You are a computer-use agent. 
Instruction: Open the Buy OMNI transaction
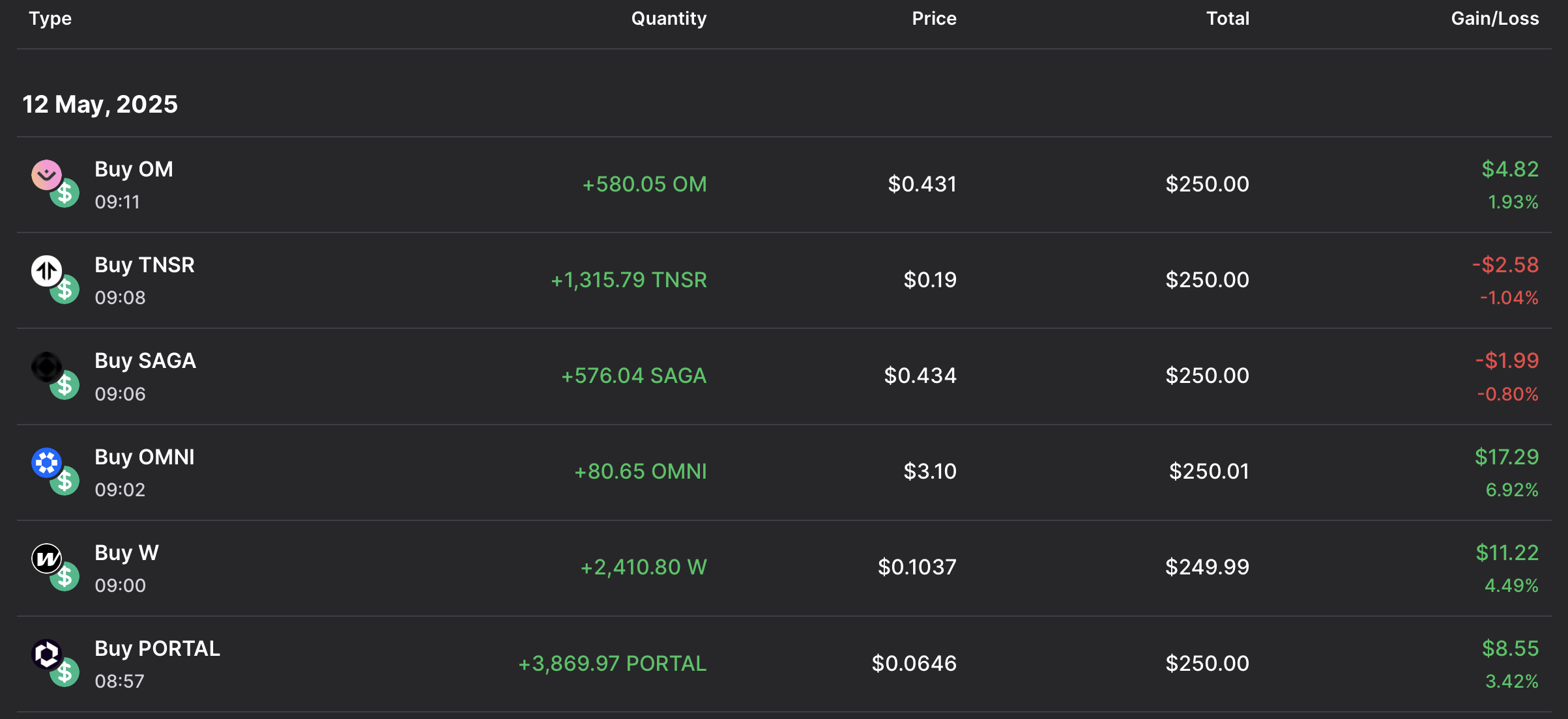tap(144, 457)
